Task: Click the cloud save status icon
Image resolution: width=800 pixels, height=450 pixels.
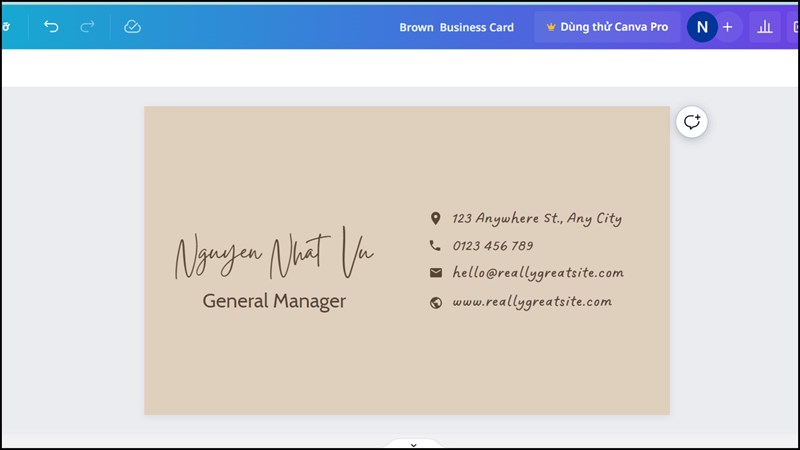Action: click(132, 27)
